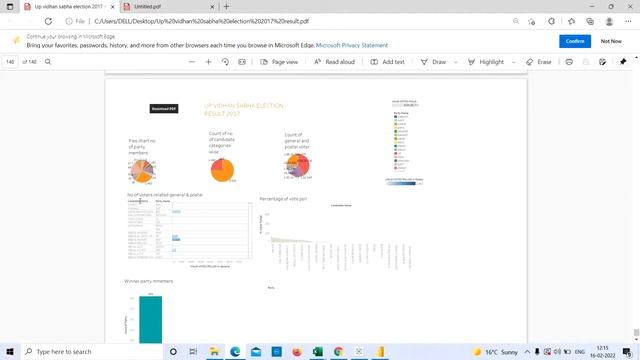Zoom out the PDF with minus
640x360 pixels.
click(x=191, y=62)
